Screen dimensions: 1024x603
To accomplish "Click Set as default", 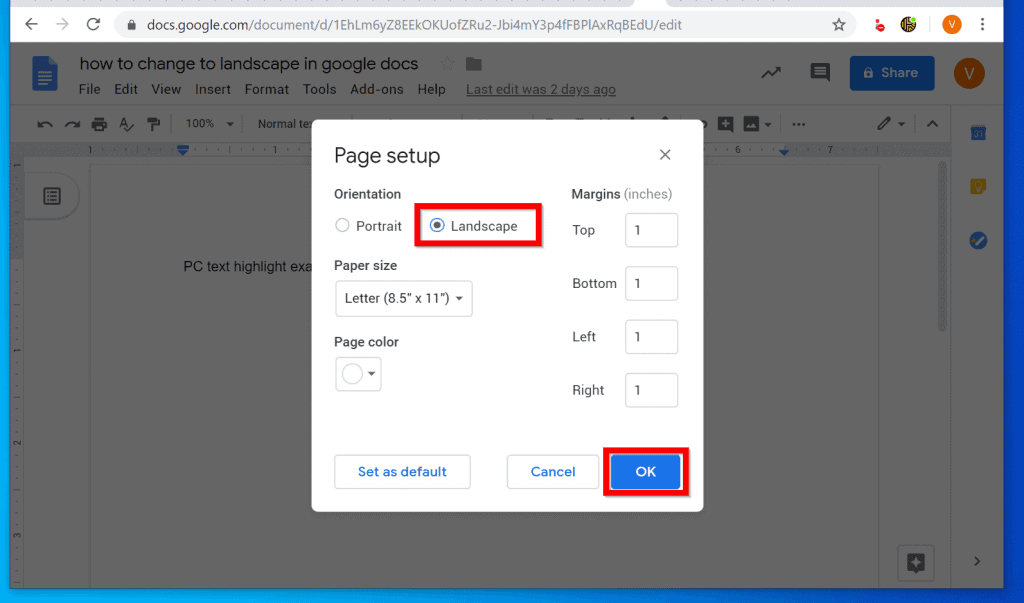I will (402, 472).
